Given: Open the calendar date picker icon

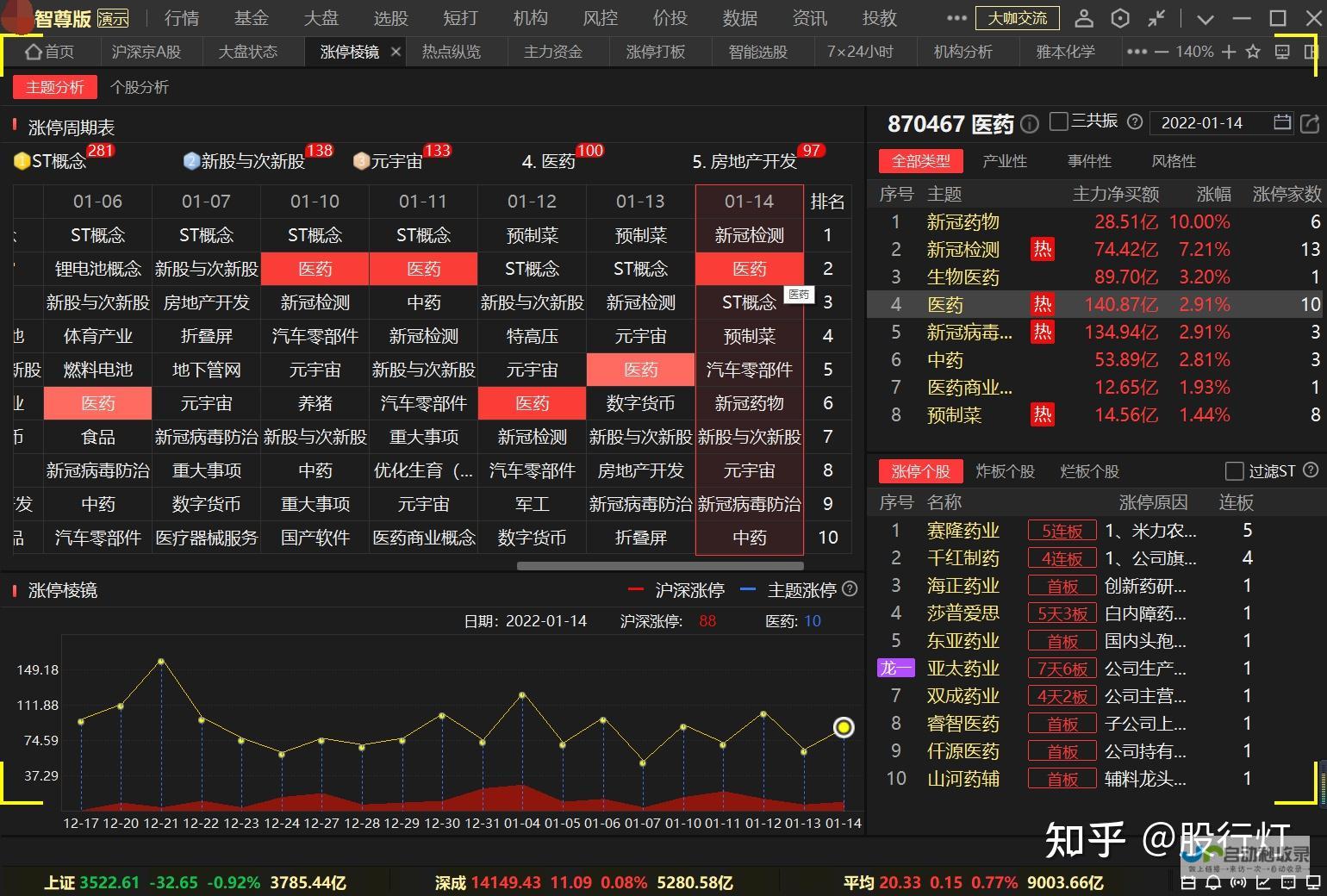Looking at the screenshot, I should (x=1282, y=122).
